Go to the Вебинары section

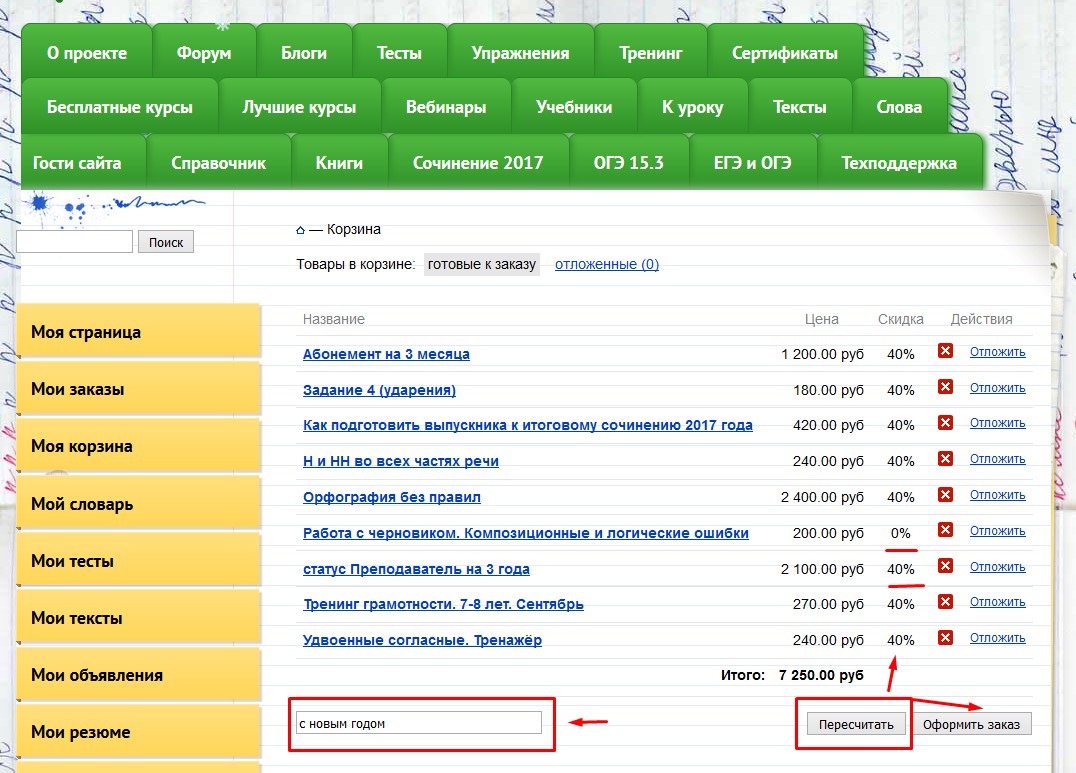pyautogui.click(x=446, y=108)
